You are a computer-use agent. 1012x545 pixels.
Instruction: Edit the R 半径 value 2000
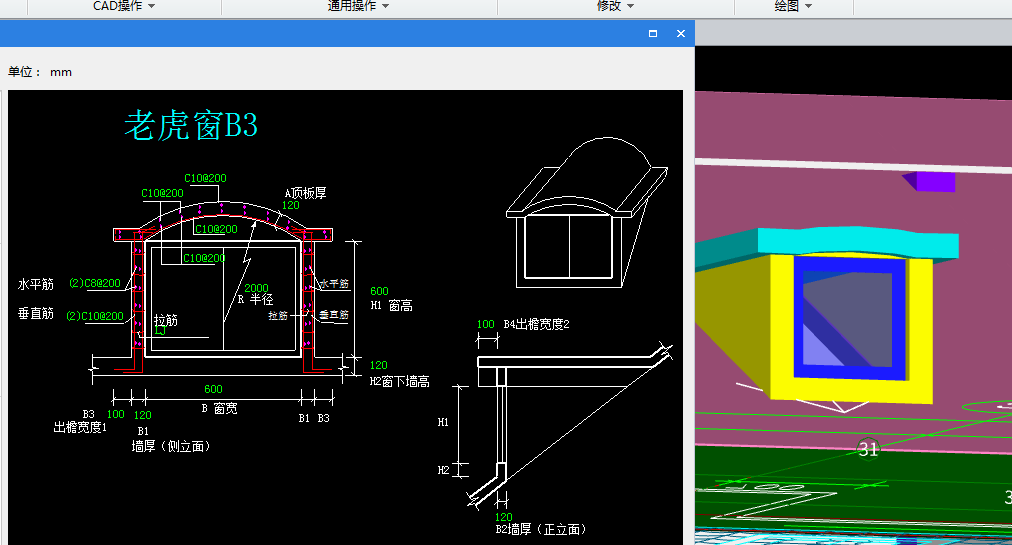[256, 288]
